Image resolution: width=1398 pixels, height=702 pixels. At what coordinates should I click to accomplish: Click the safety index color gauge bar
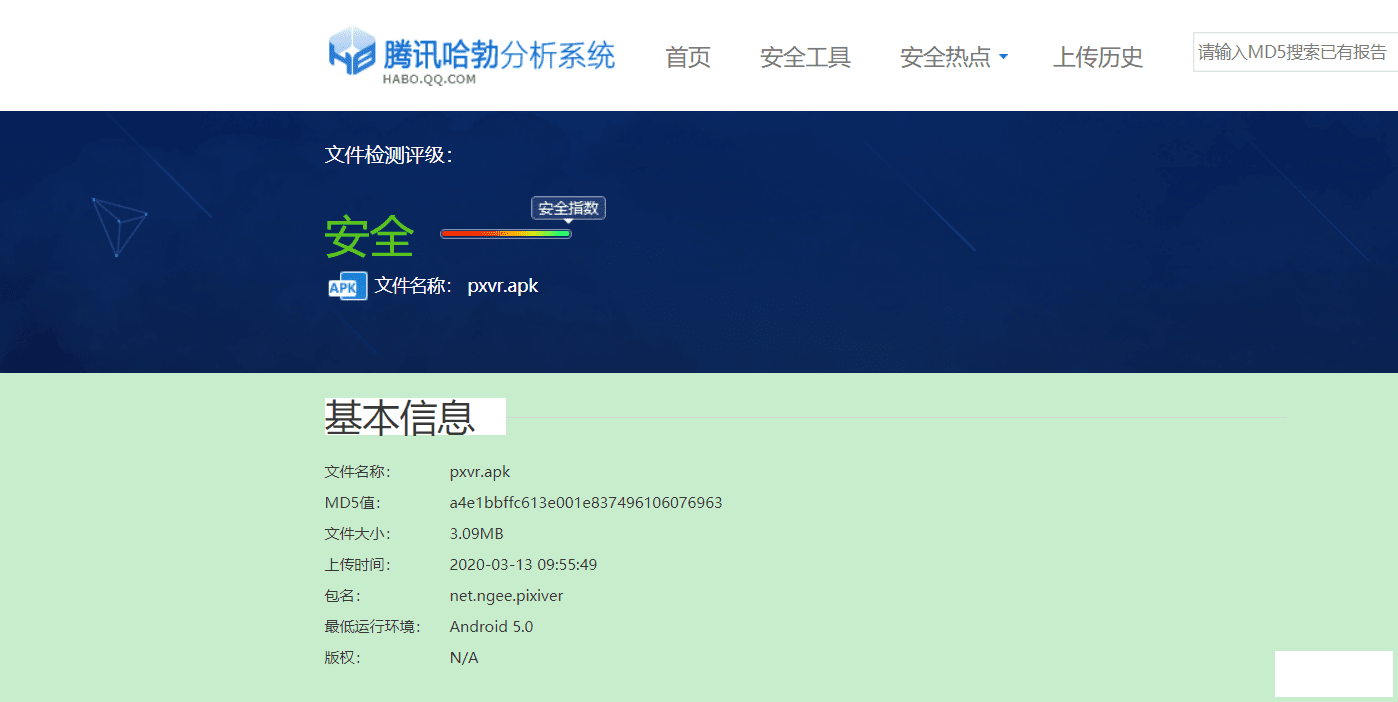(506, 234)
